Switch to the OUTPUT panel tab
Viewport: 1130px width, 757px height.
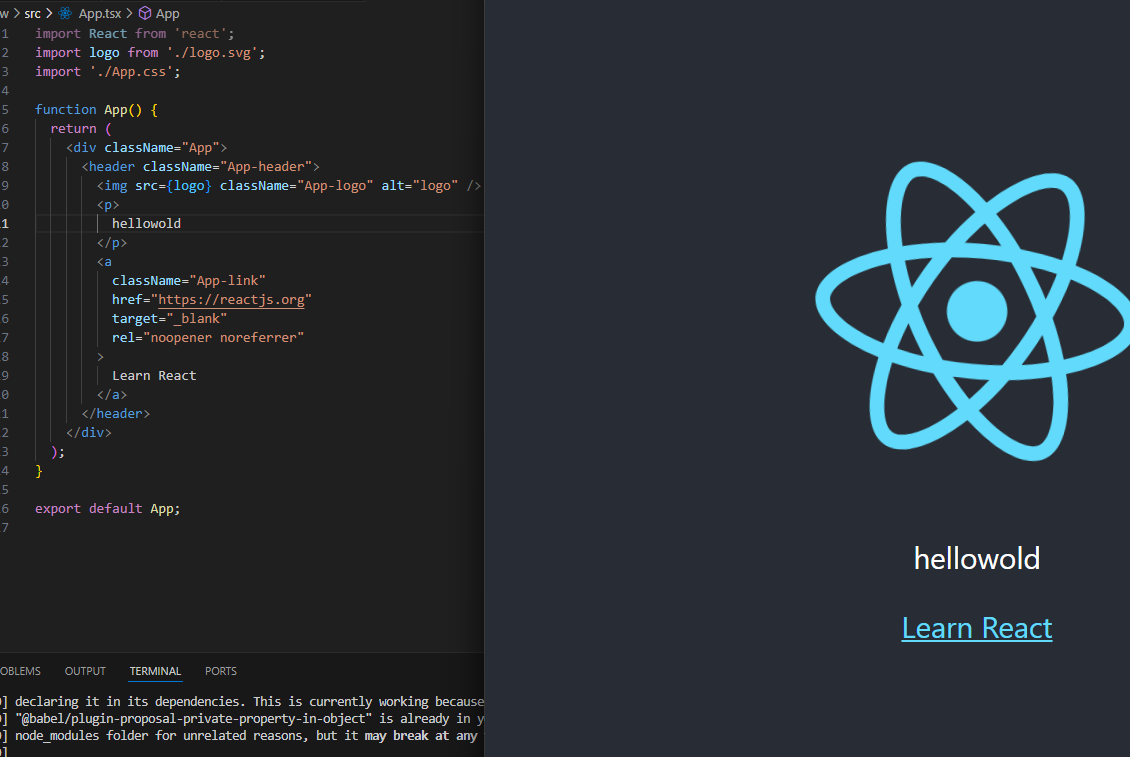(x=85, y=670)
